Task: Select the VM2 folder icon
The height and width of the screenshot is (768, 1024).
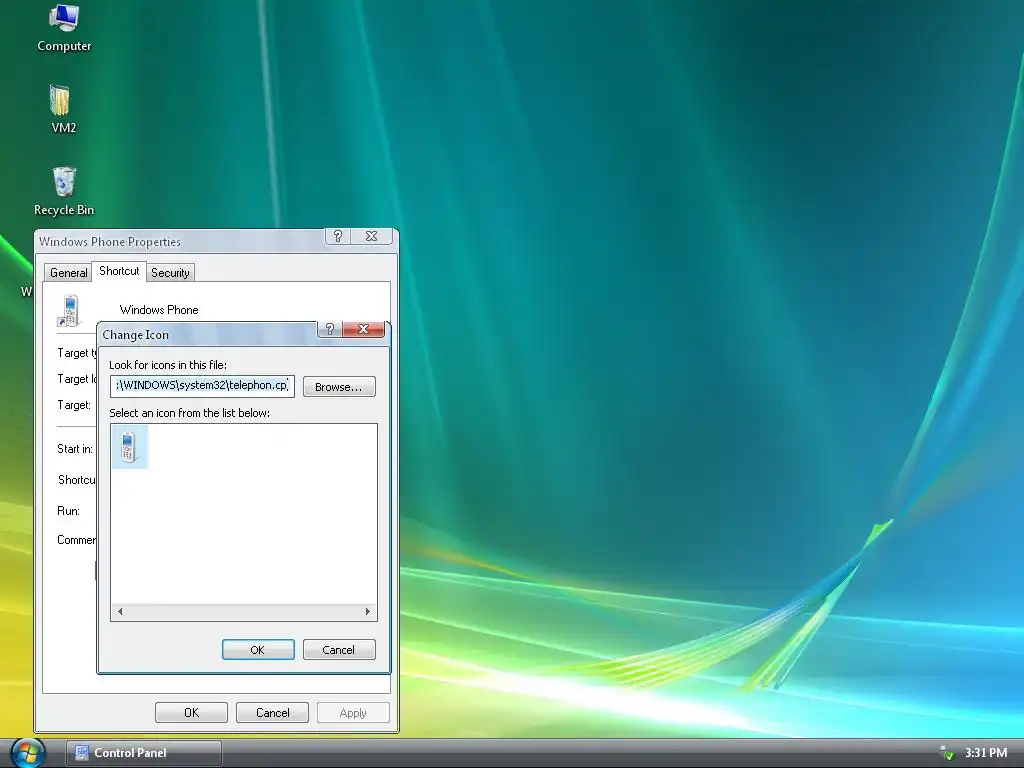Action: (63, 109)
